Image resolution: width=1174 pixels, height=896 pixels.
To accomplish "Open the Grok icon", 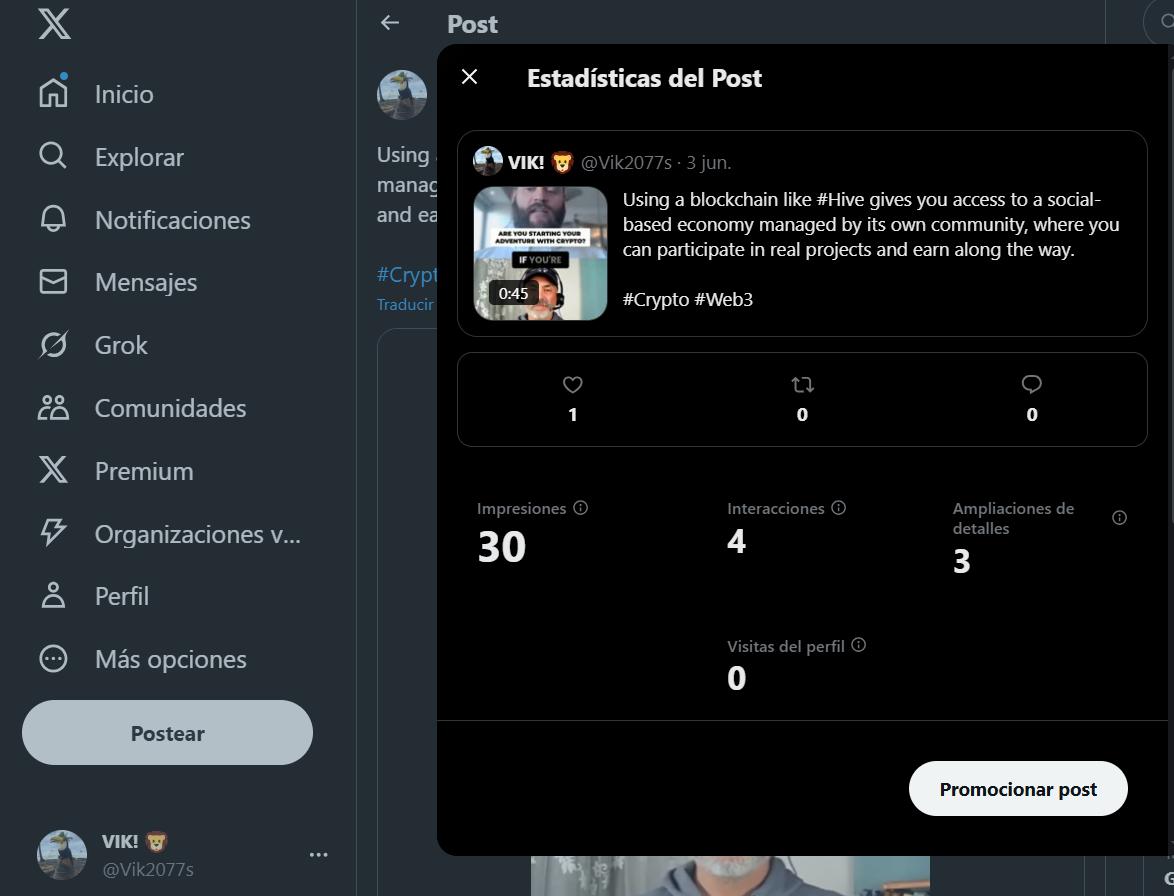I will coord(53,344).
